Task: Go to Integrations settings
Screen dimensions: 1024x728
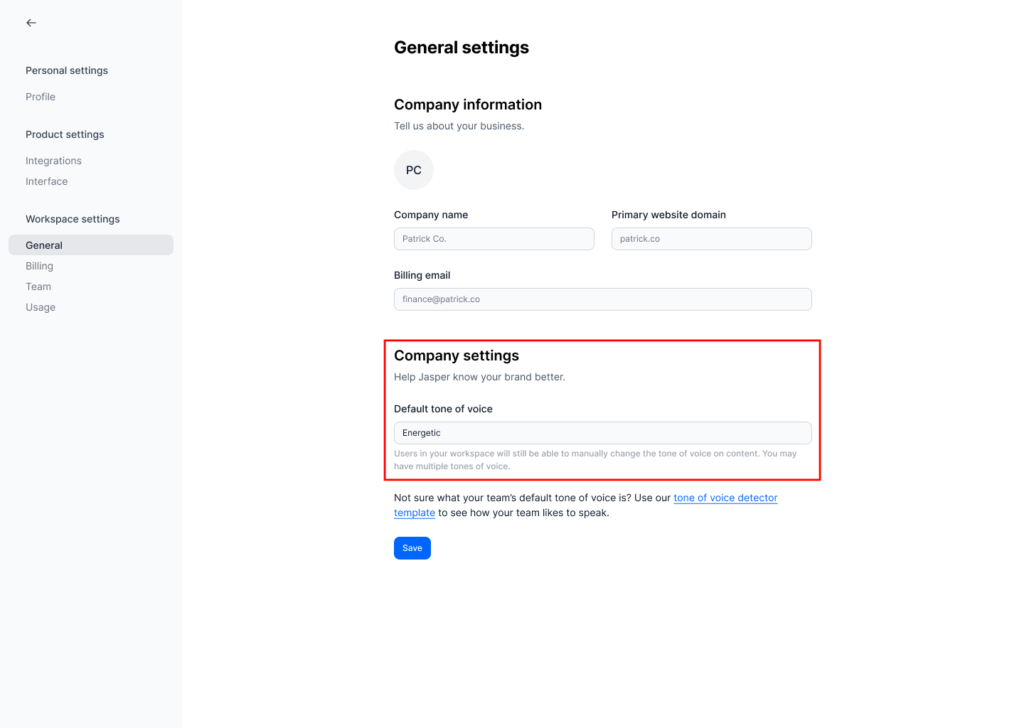Action: tap(54, 161)
